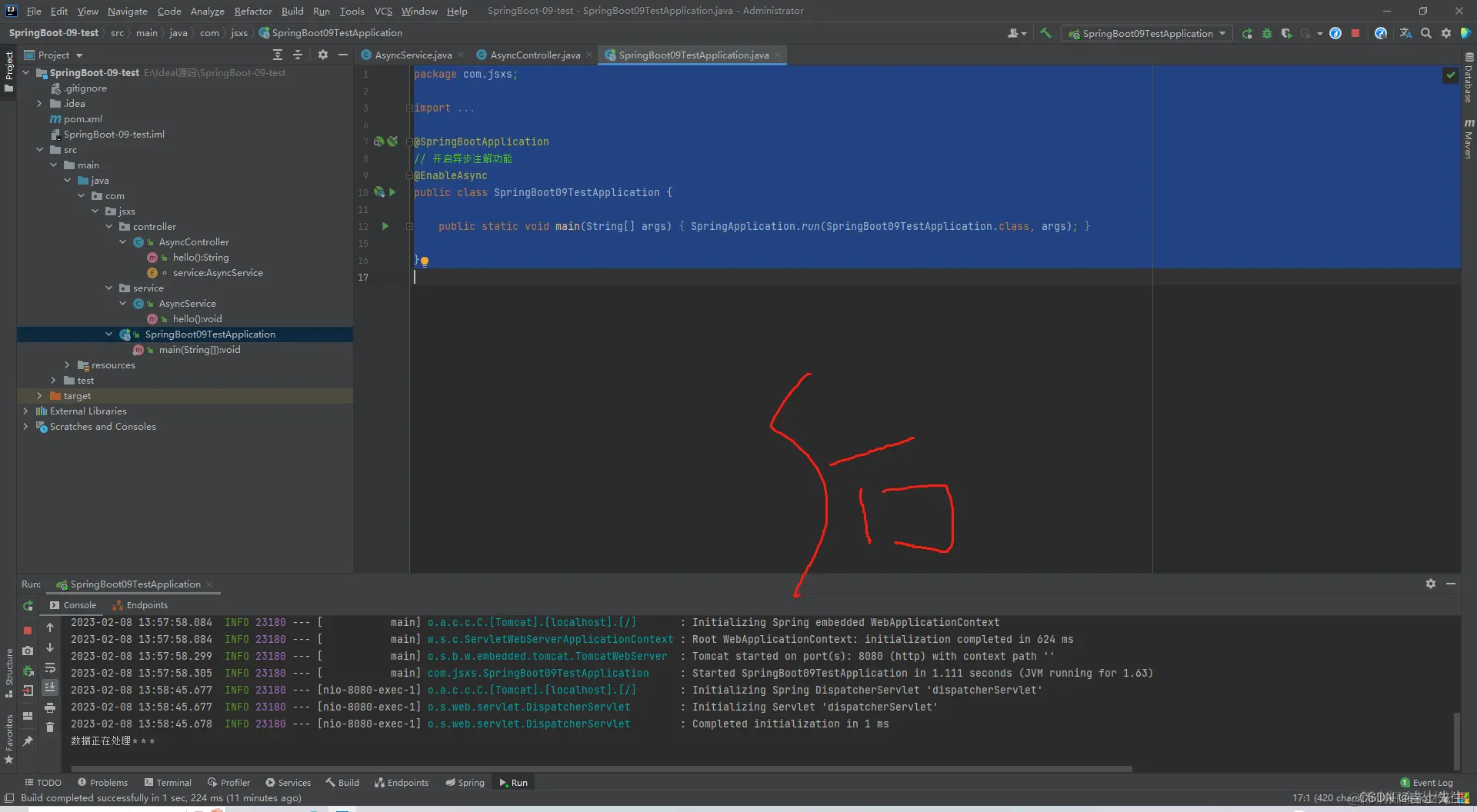Open Search Everywhere magnifier
This screenshot has width=1477, height=812.
coord(1426,33)
